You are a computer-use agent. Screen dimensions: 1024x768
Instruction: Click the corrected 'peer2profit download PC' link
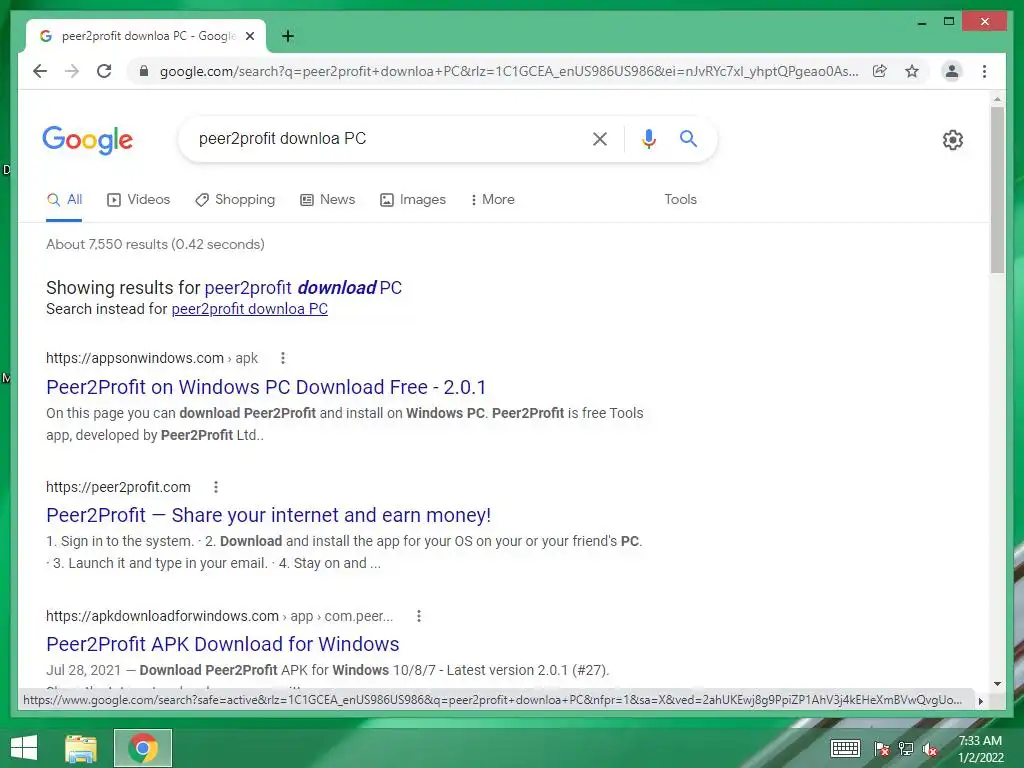tap(303, 287)
